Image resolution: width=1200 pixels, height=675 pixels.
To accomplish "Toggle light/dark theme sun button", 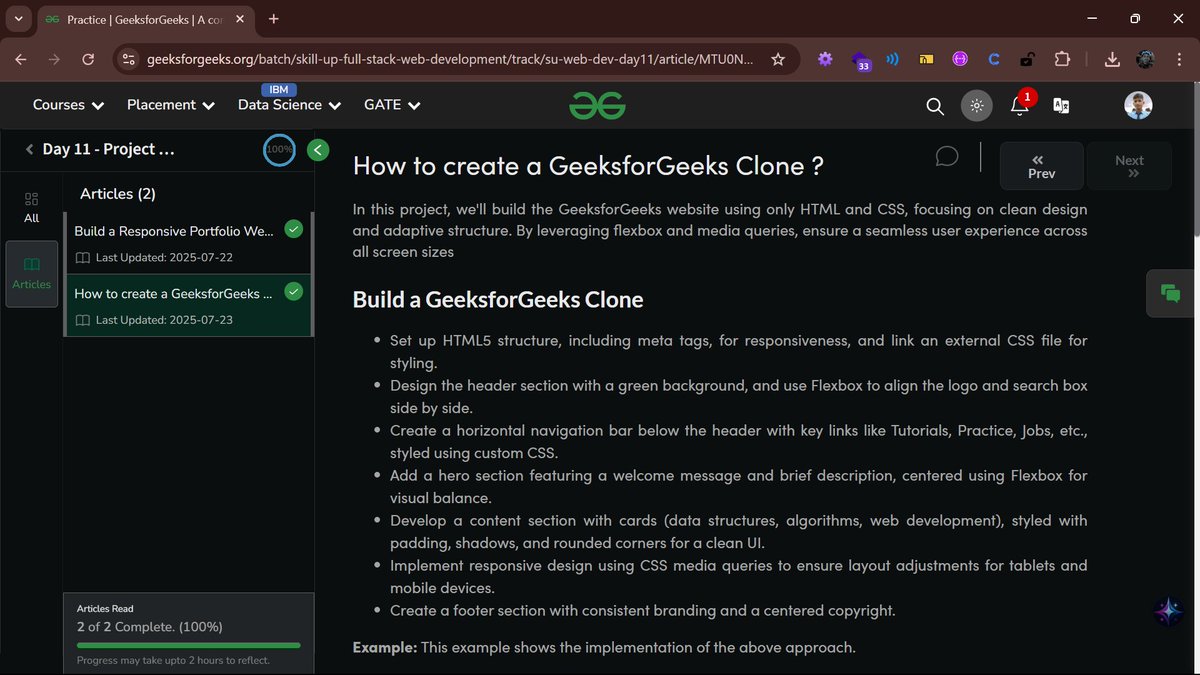I will (977, 106).
